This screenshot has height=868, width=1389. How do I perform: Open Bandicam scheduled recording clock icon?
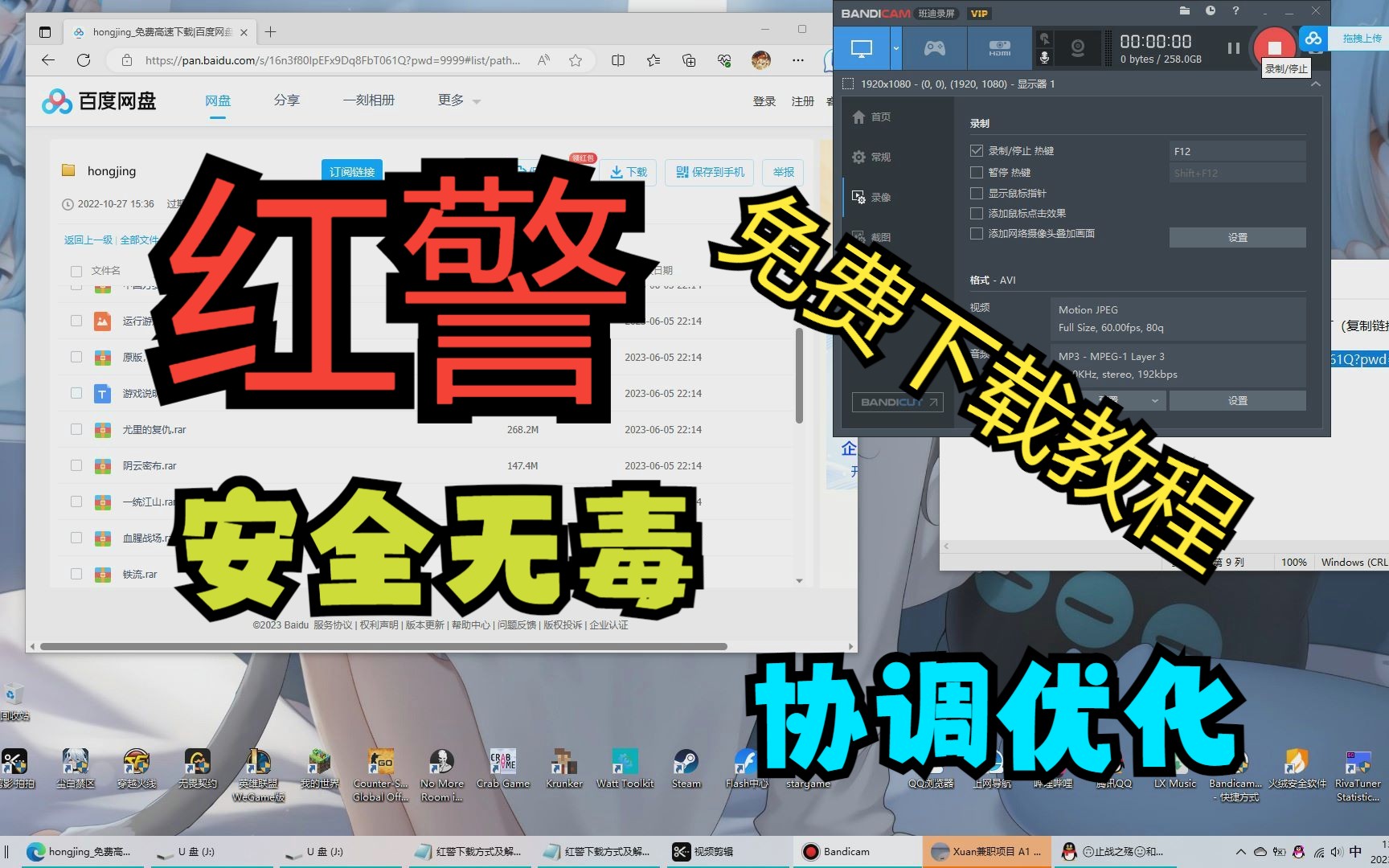tap(1210, 11)
